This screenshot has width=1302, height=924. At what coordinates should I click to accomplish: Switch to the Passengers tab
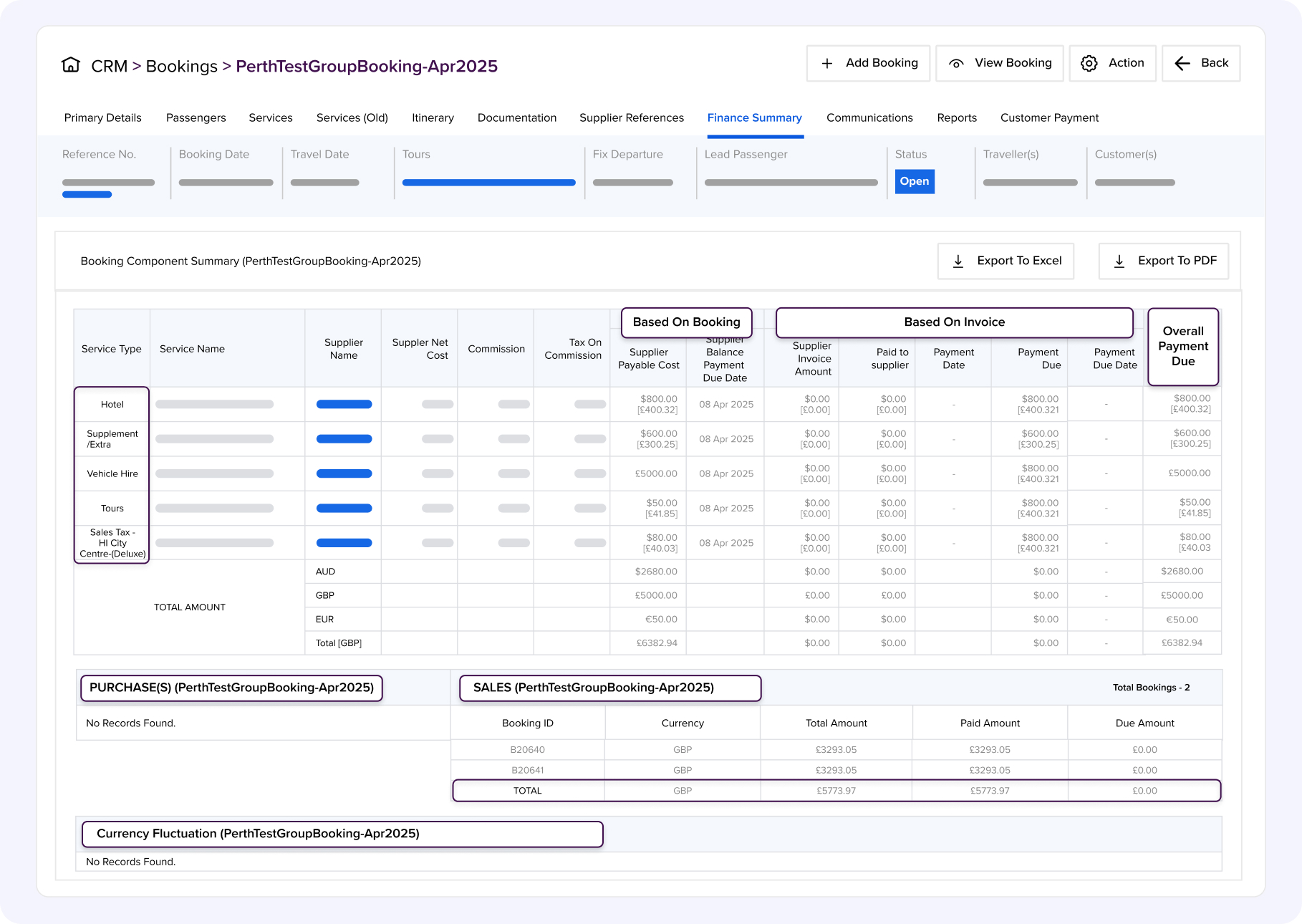pos(196,117)
